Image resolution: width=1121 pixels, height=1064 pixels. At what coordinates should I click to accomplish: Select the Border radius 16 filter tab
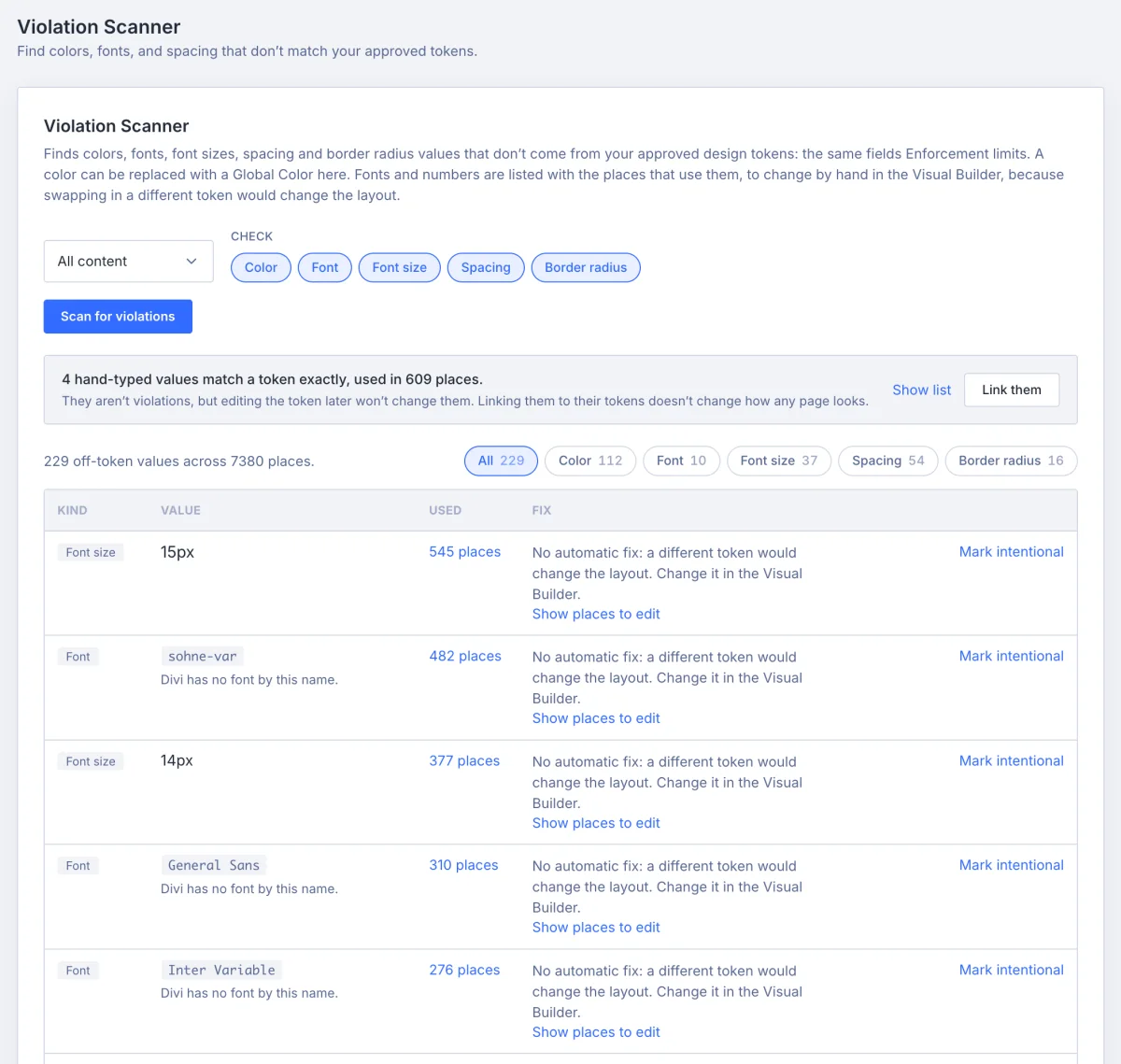coord(1011,461)
